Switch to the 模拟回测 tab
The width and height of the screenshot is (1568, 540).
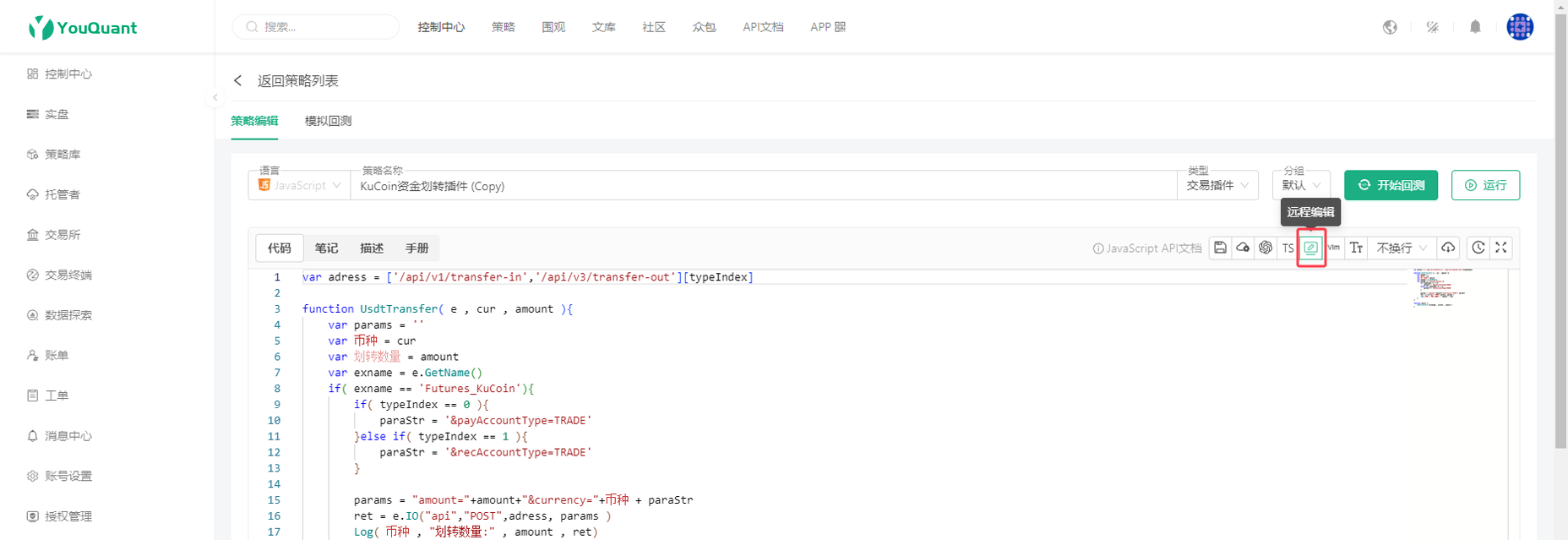[x=328, y=121]
